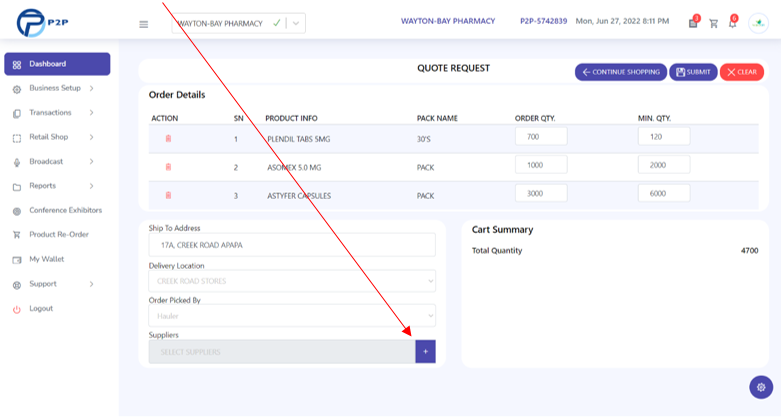Click the settings gear floating button
Image resolution: width=783 pixels, height=417 pixels.
point(761,387)
